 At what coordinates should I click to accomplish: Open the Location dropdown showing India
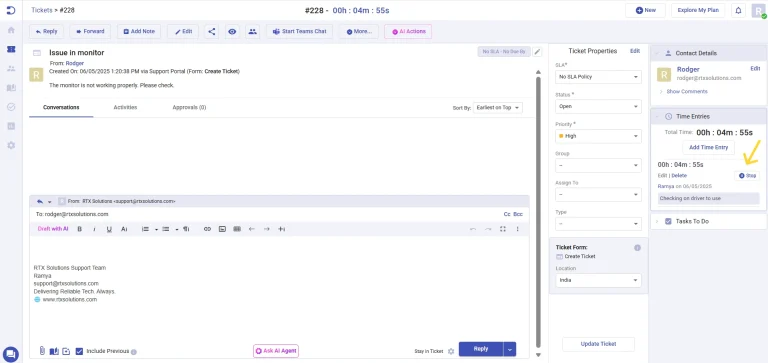tap(598, 280)
